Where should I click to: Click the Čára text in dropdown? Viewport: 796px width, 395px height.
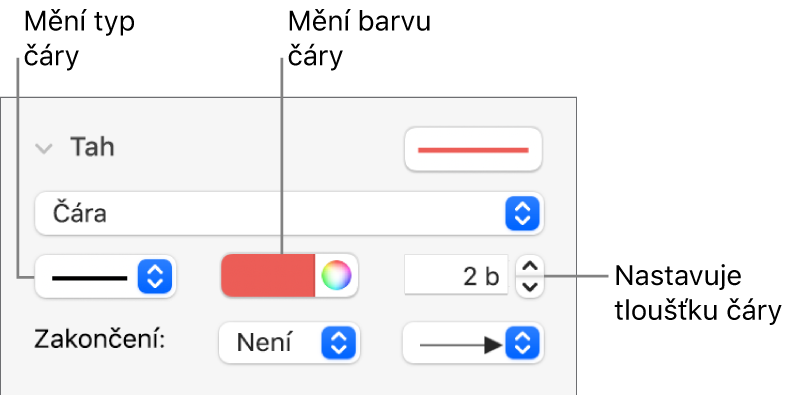point(79,213)
